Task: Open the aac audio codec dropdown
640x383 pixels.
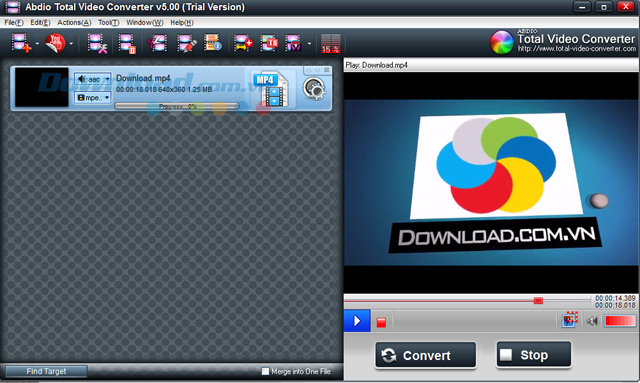Action: click(x=93, y=79)
